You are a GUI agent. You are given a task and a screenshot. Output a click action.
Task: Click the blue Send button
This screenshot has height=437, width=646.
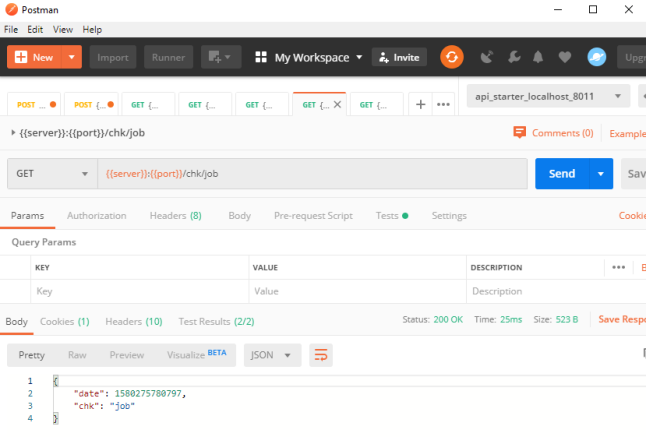point(562,174)
